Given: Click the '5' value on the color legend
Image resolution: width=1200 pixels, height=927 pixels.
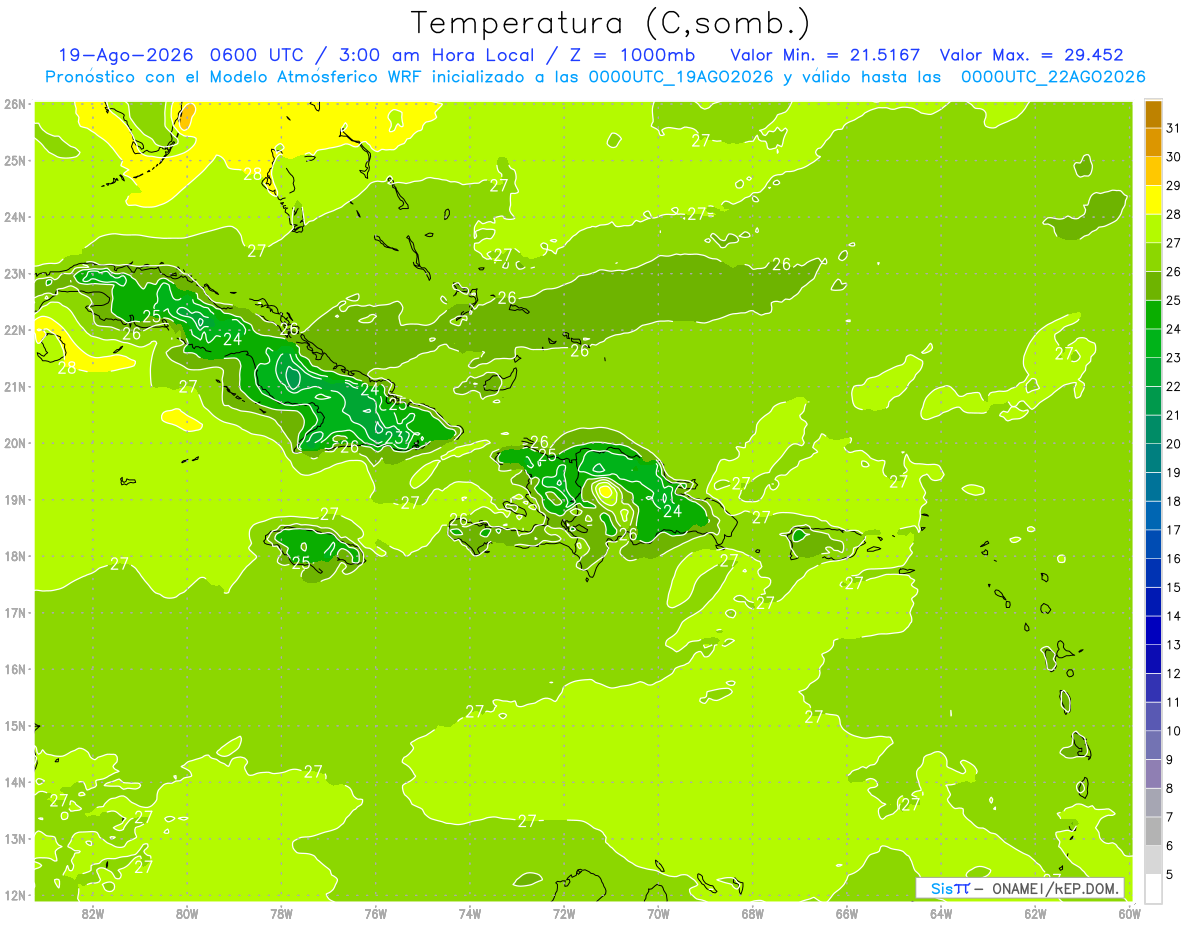Looking at the screenshot, I should [1171, 875].
